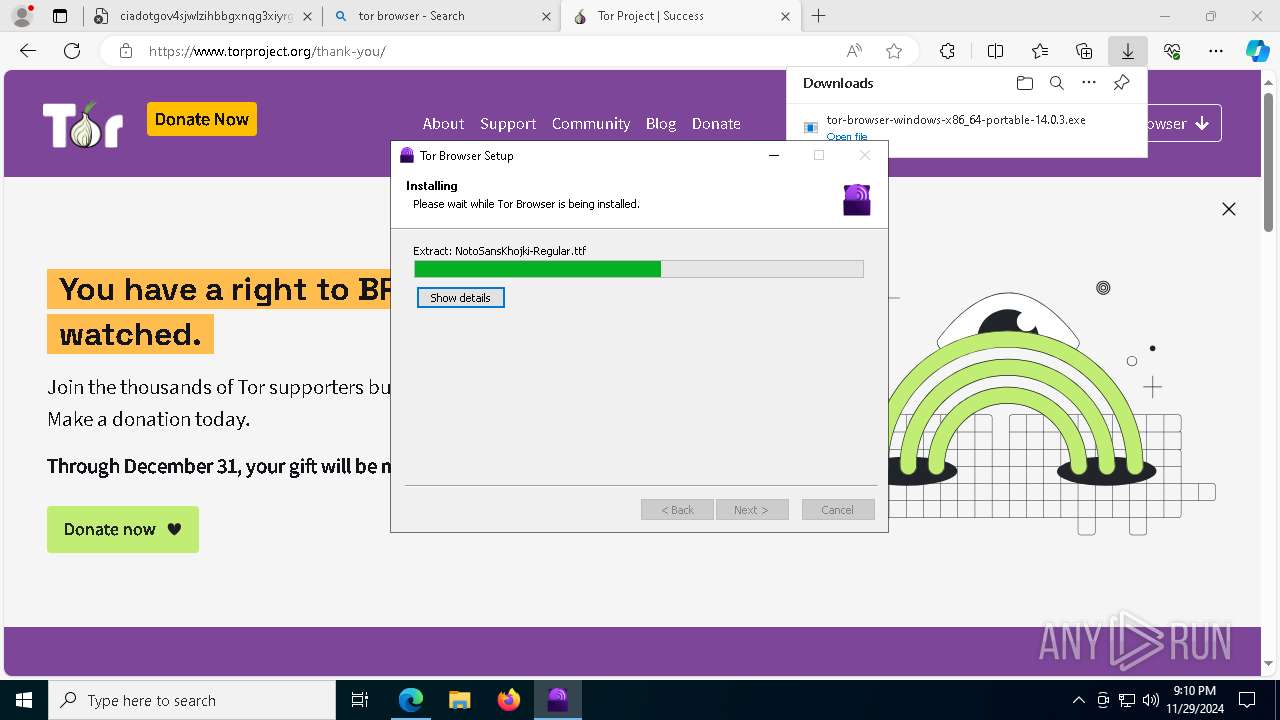The width and height of the screenshot is (1280, 720).
Task: Click the installation progress bar
Action: 639,269
